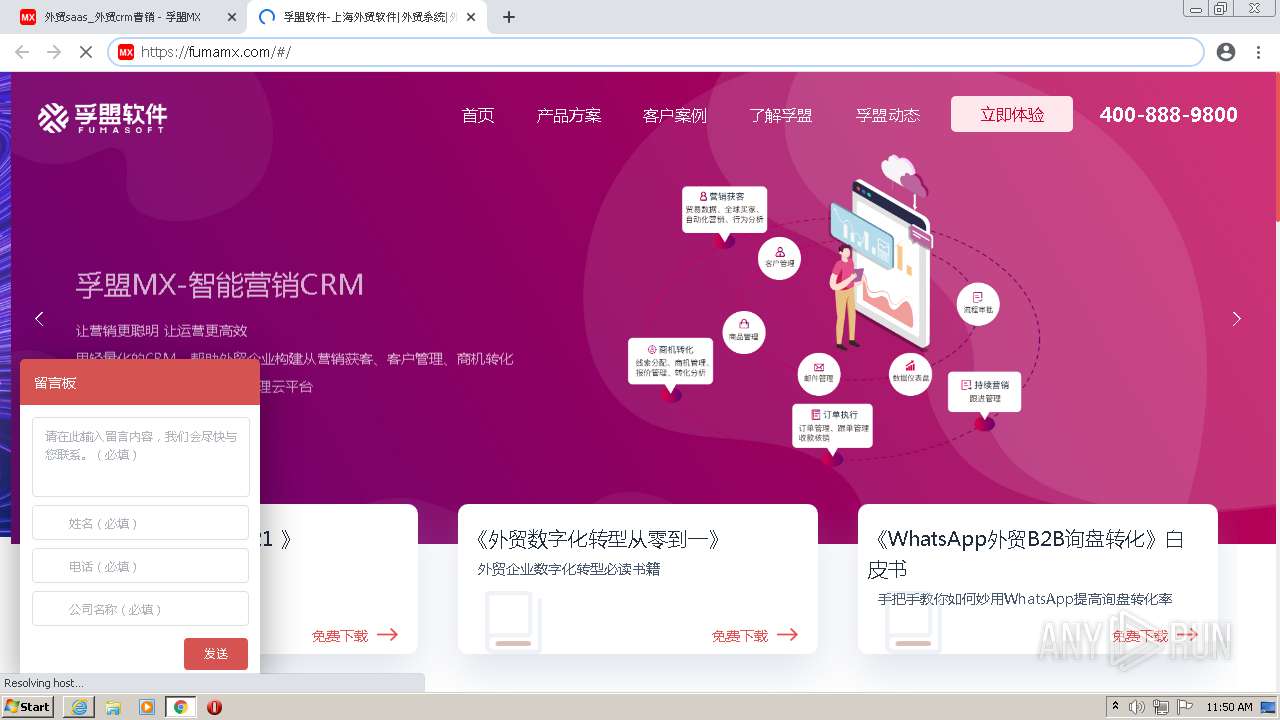Viewport: 1280px width, 720px height.
Task: Focus the 电话 input field
Action: pyautogui.click(x=141, y=566)
